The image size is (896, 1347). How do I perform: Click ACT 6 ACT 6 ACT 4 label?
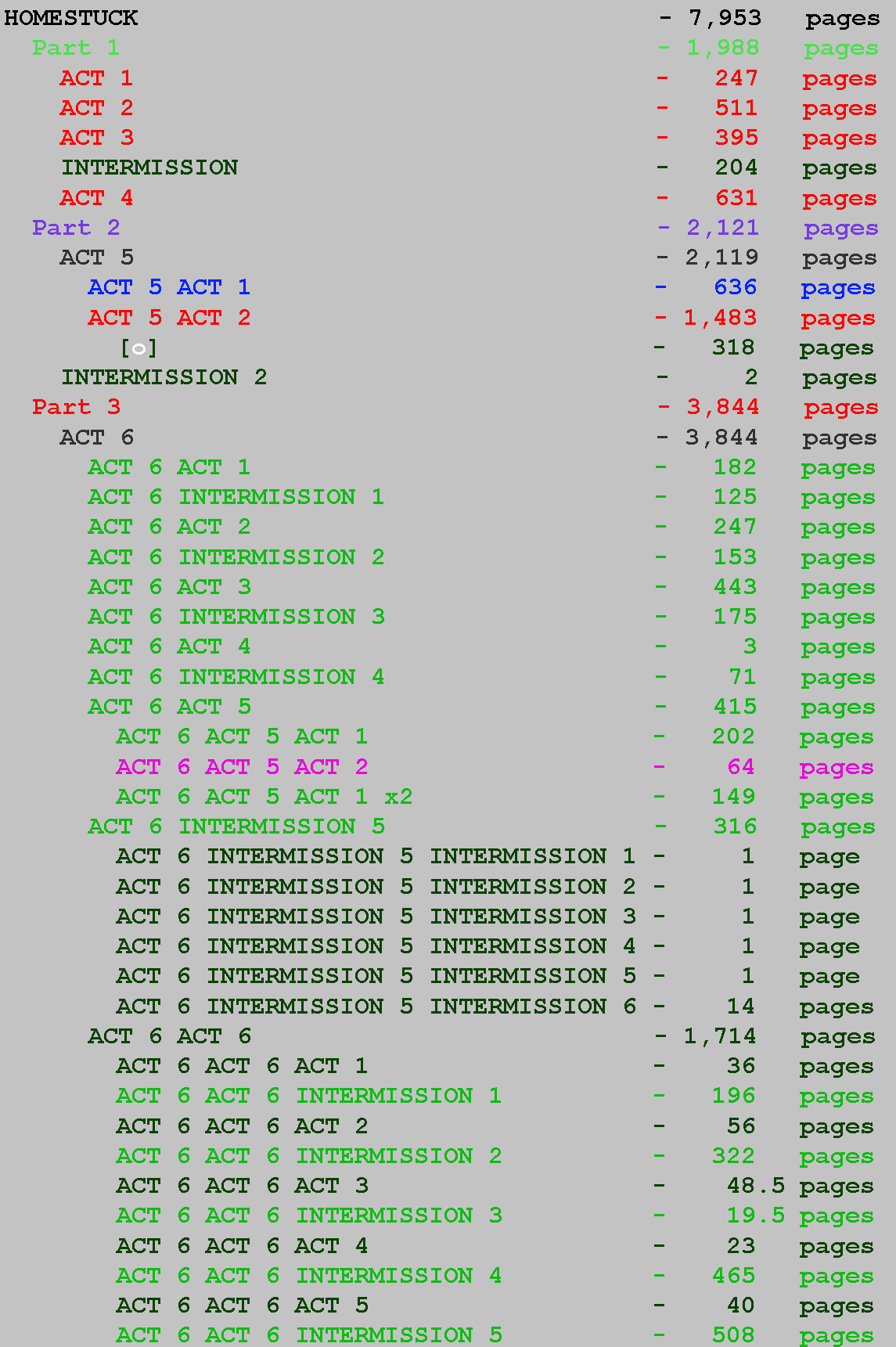click(x=242, y=1246)
